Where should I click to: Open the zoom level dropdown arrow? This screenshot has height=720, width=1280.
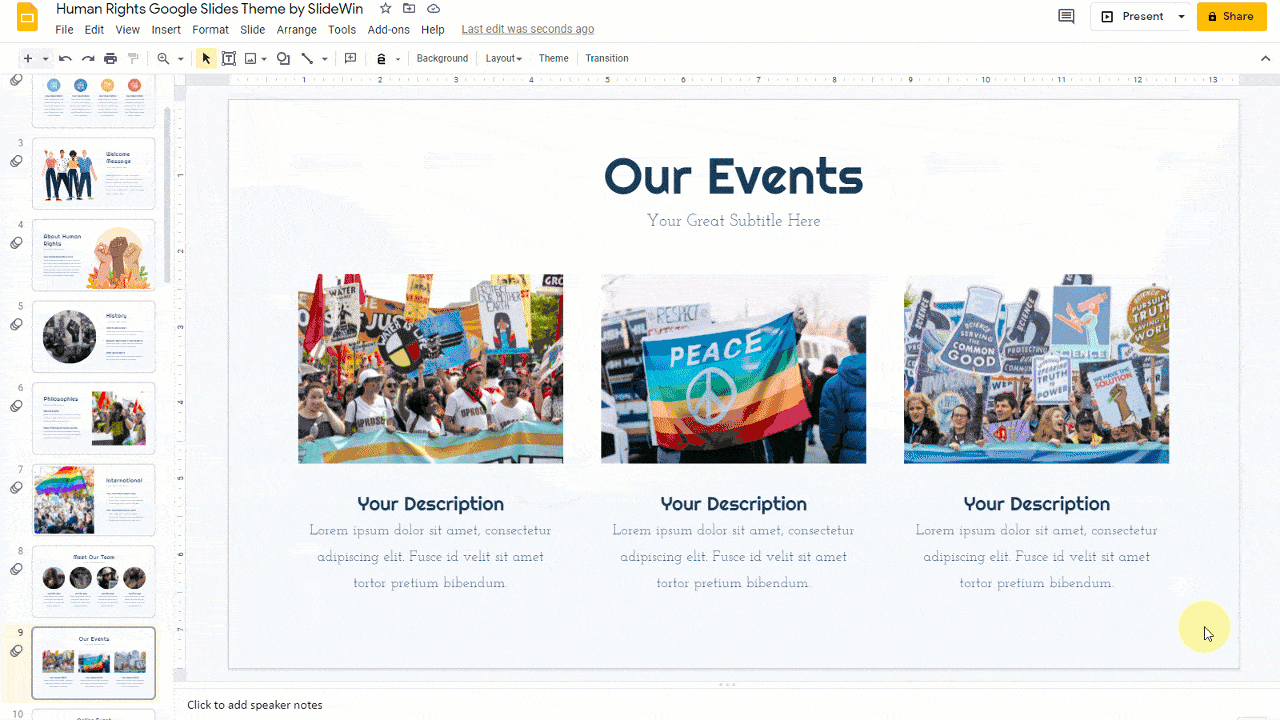pos(181,59)
